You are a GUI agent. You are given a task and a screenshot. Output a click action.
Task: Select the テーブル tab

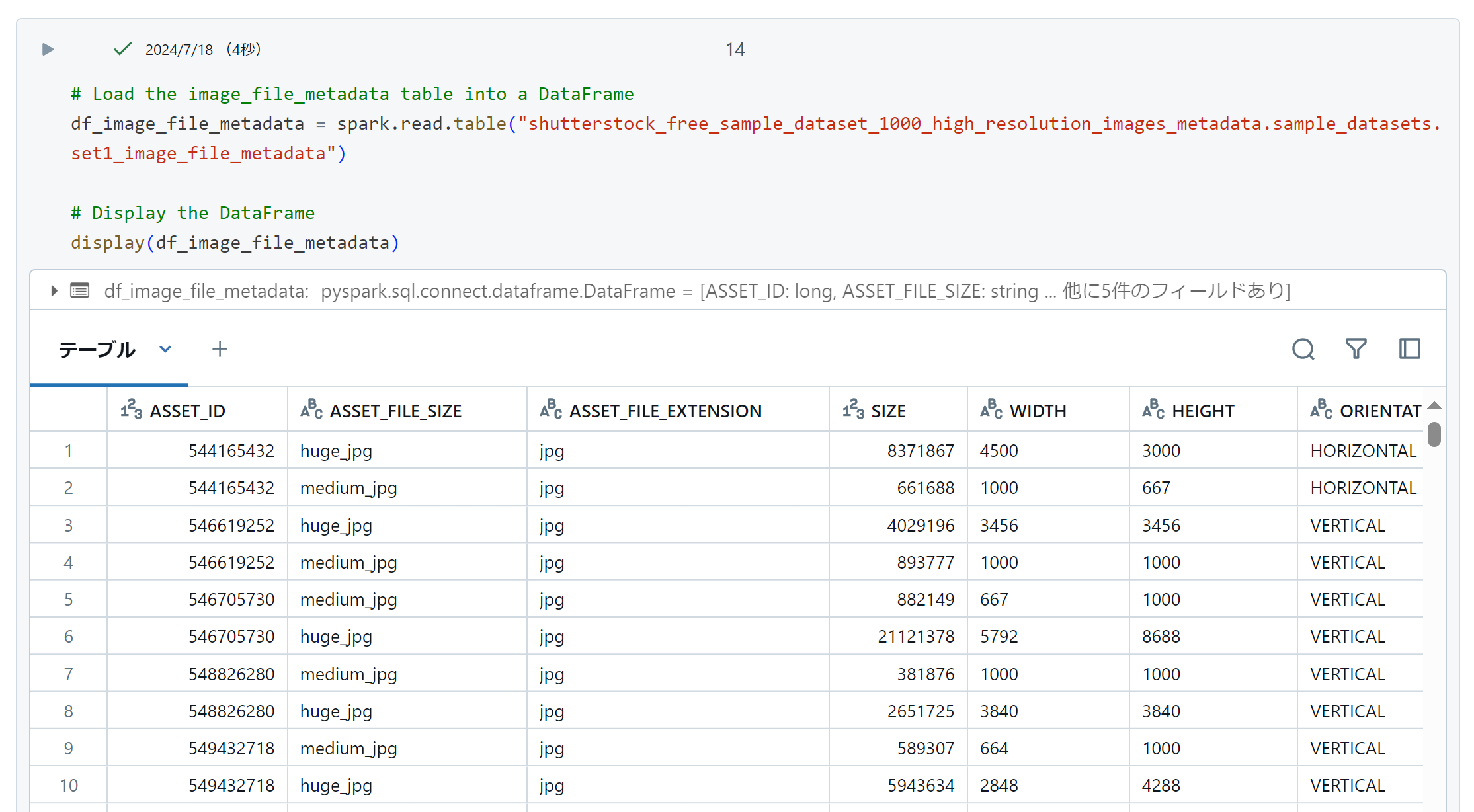click(x=97, y=349)
